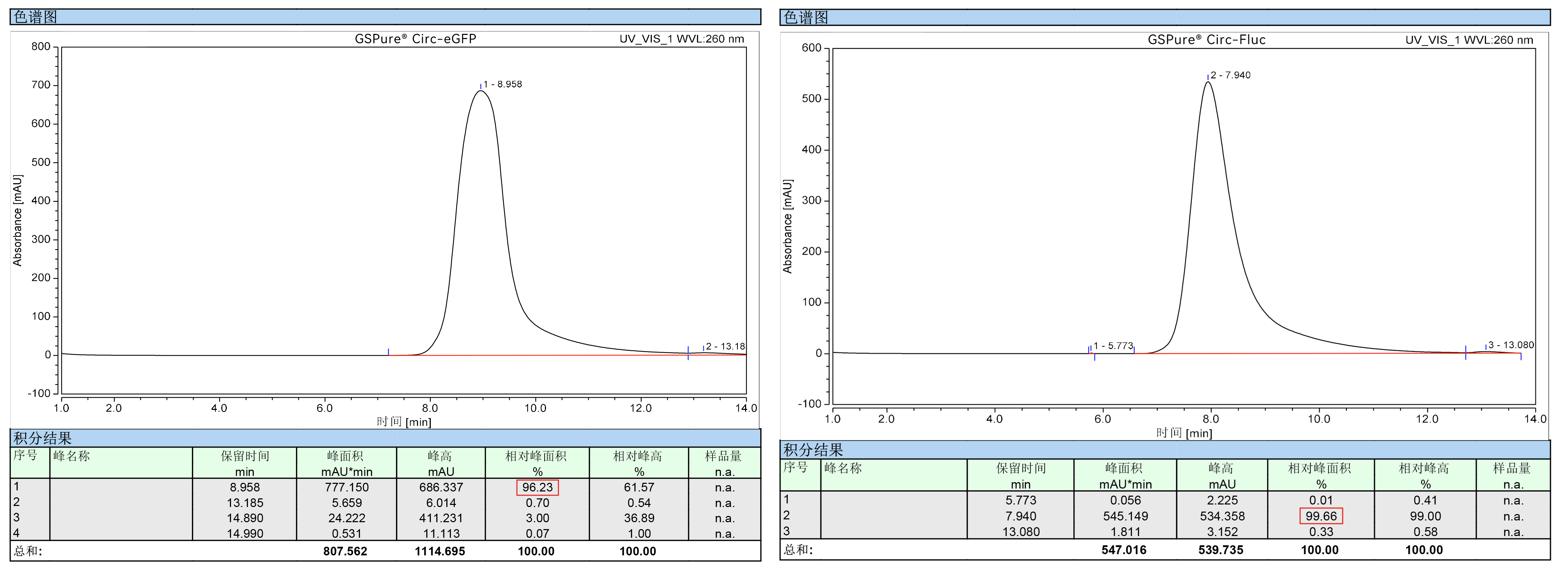
Task: Click the GSPure Circ-eGFP chart title
Action: 415,39
